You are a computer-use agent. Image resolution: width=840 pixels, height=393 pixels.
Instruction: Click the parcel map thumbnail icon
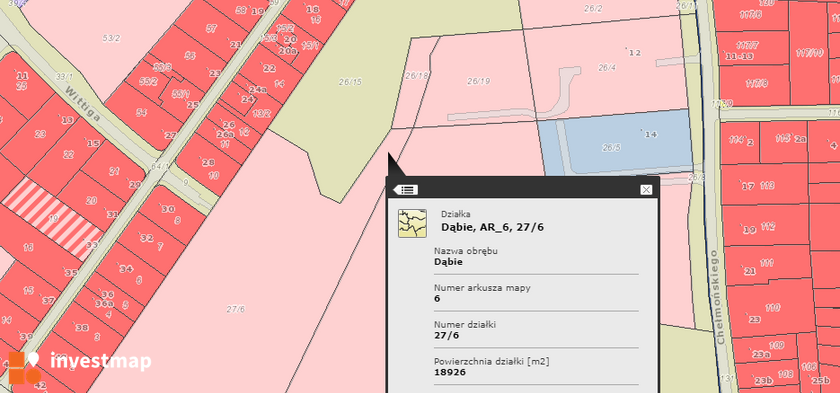pyautogui.click(x=412, y=223)
